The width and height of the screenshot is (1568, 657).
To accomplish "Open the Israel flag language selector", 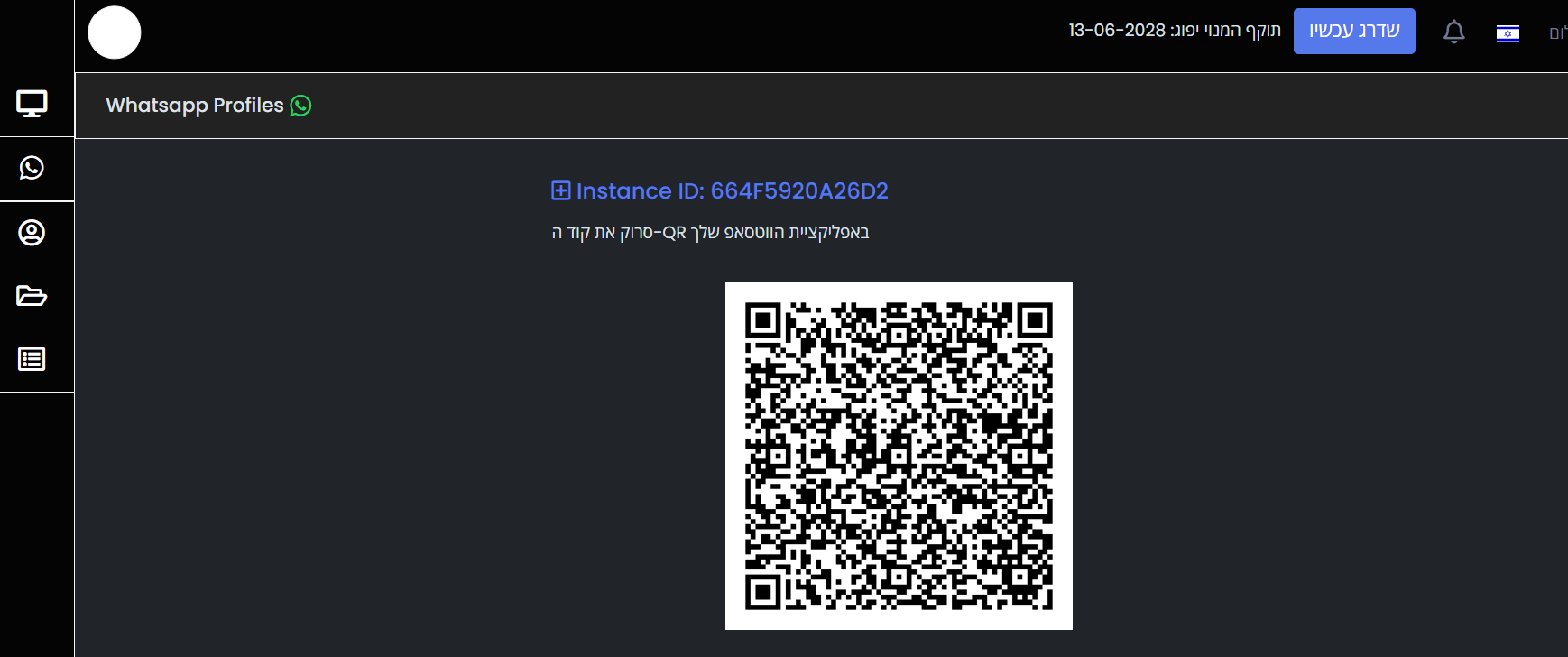I will 1508,33.
